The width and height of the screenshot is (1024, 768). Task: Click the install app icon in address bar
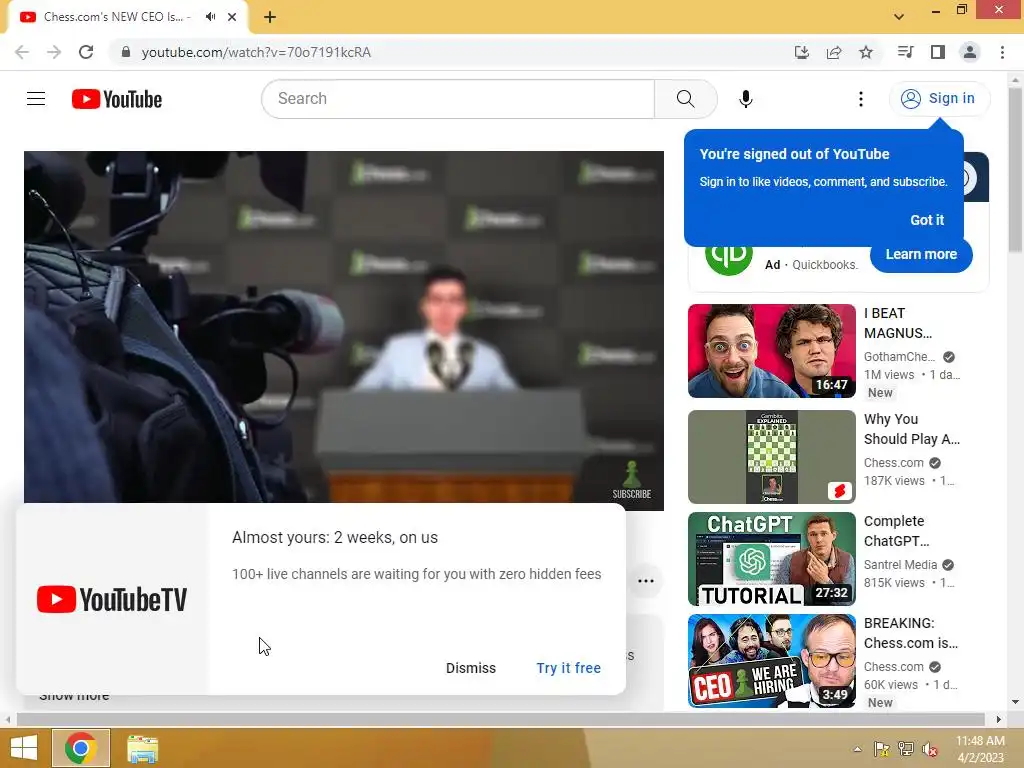tap(801, 52)
